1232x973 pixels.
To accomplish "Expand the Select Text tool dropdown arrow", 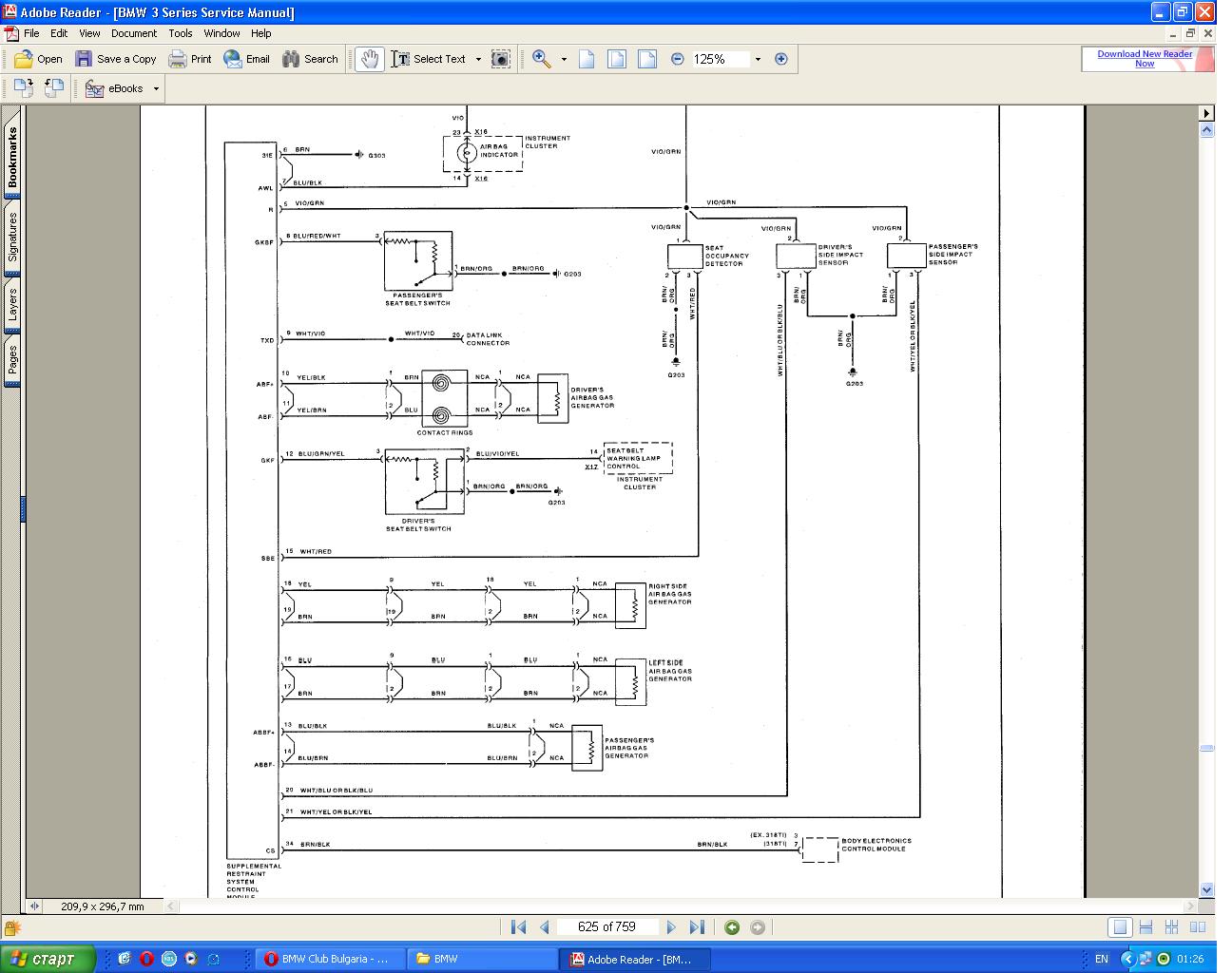I will 478,59.
